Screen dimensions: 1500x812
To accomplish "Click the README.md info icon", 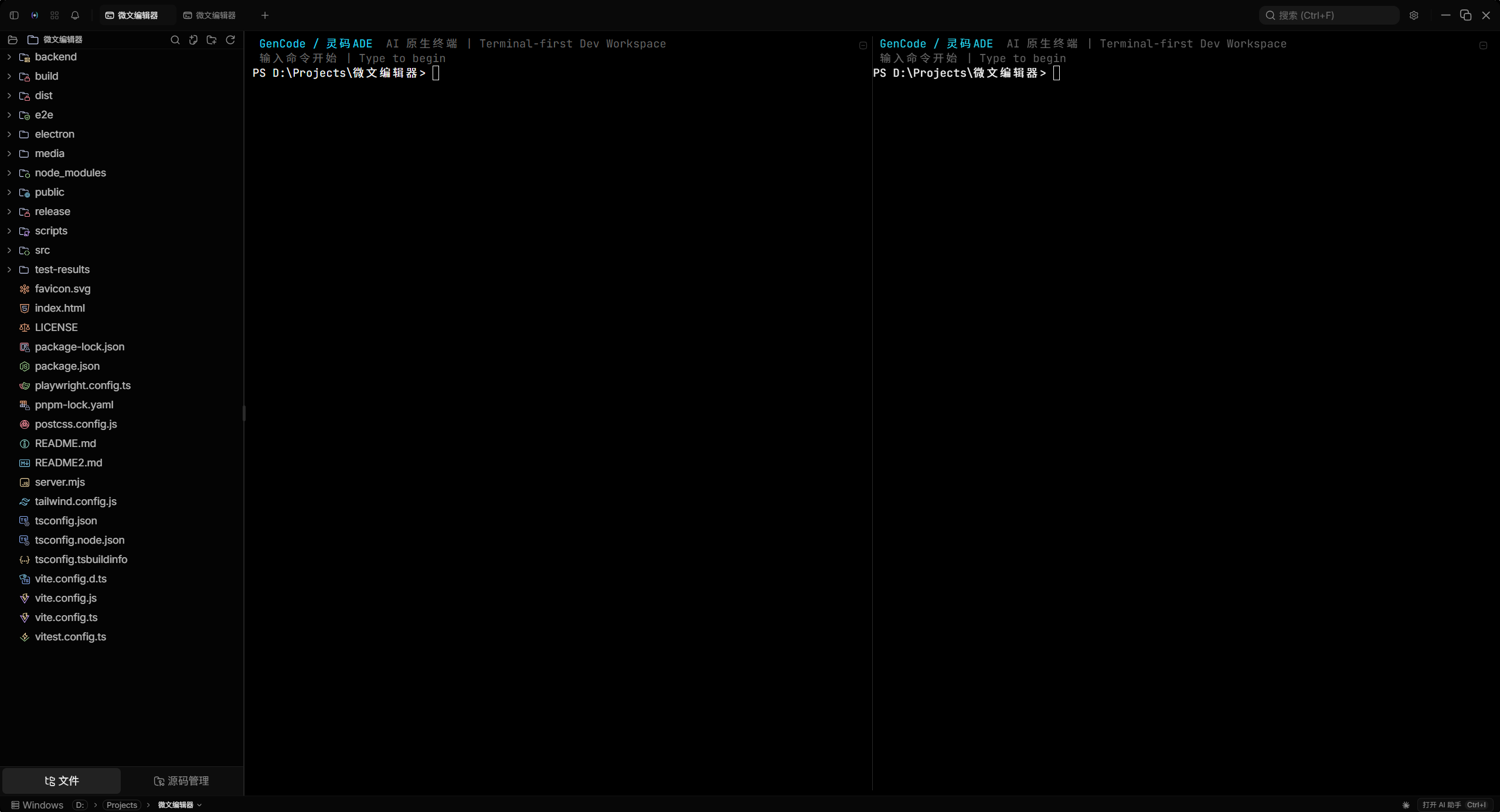I will [25, 443].
